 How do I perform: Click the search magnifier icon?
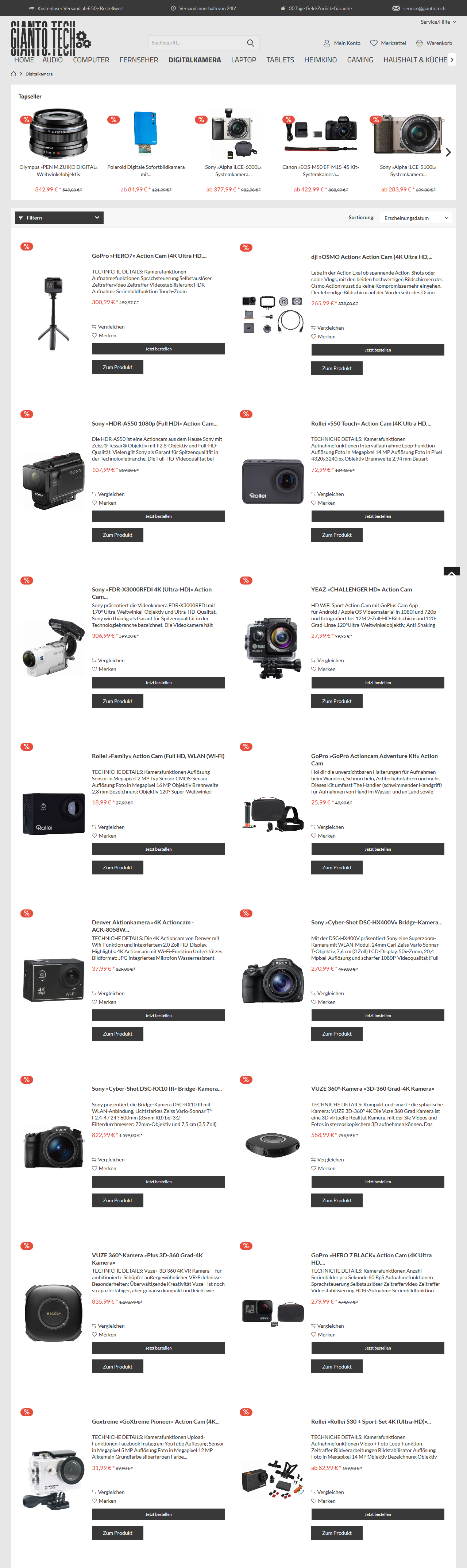250,43
